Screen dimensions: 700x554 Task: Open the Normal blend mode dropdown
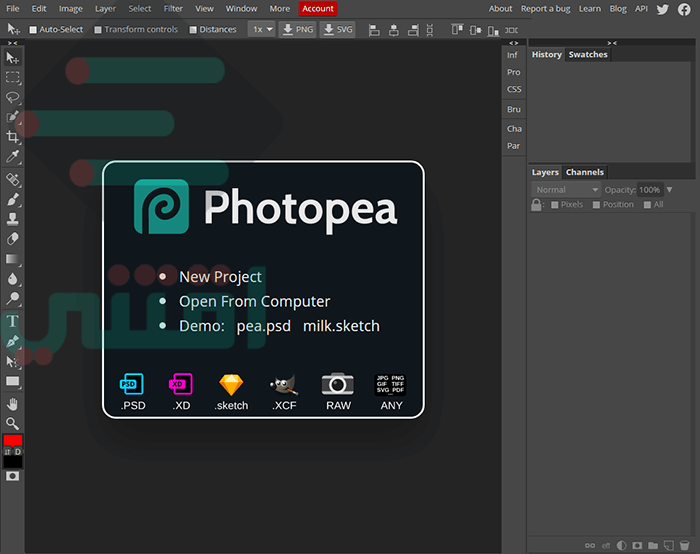pos(566,190)
